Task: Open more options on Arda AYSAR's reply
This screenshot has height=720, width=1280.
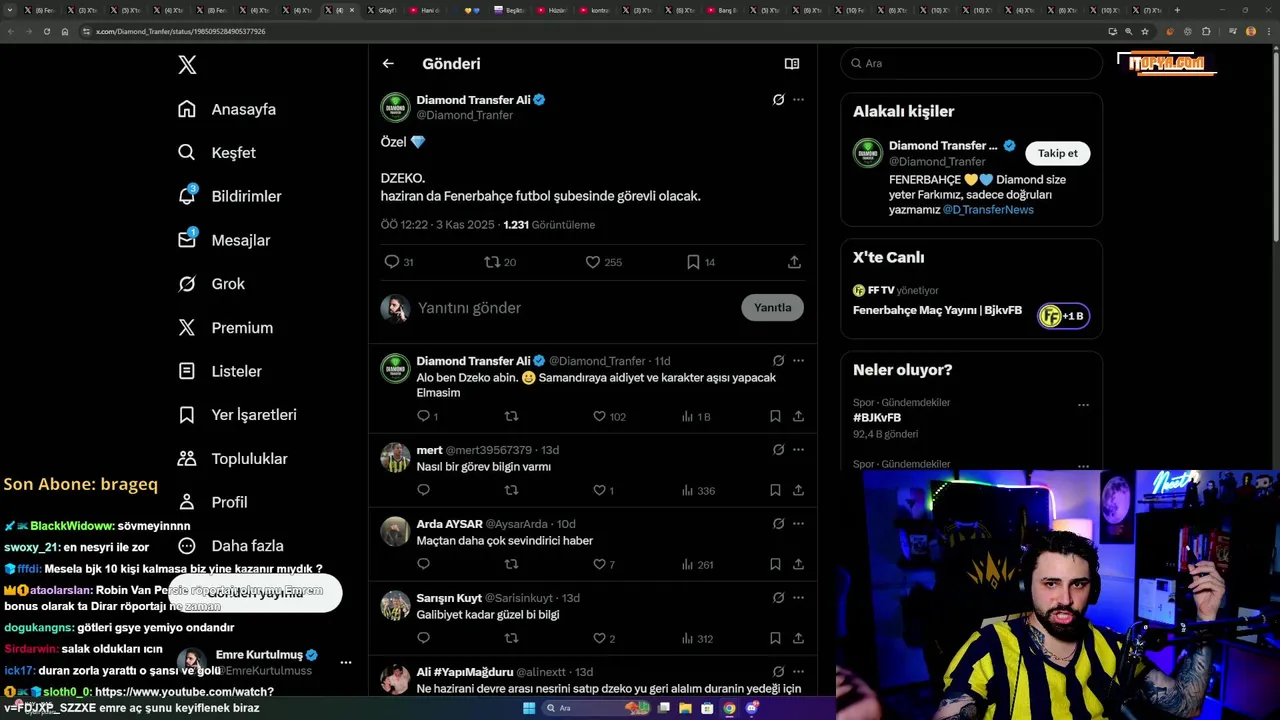Action: click(x=798, y=524)
